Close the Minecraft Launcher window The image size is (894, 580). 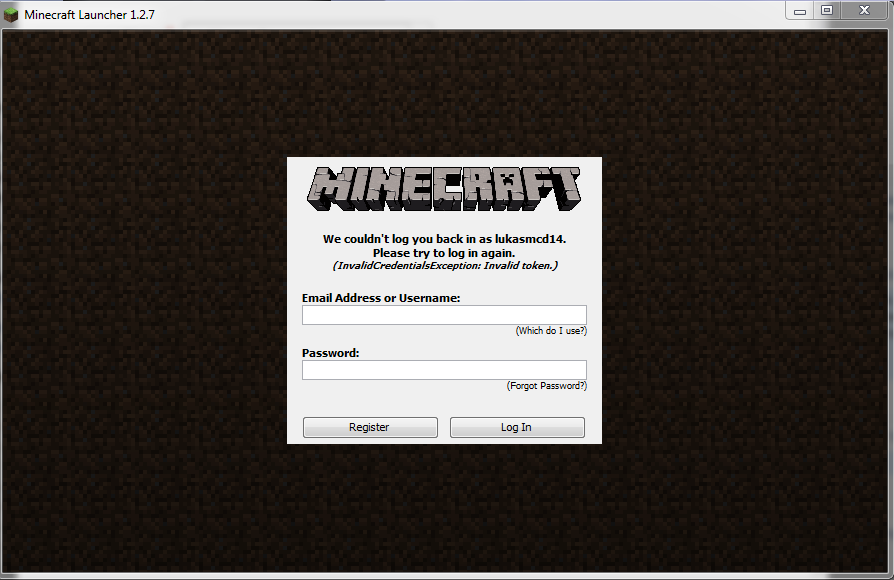click(x=864, y=11)
